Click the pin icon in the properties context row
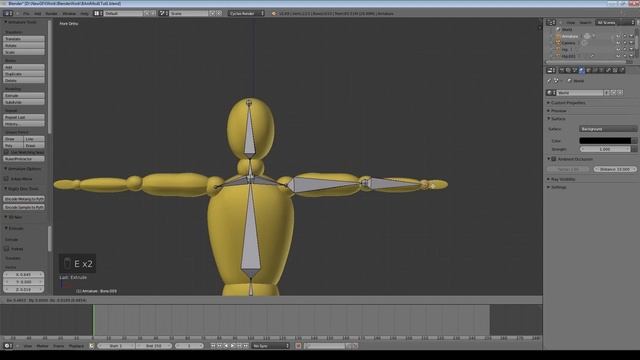The height and width of the screenshot is (360, 640). (549, 81)
